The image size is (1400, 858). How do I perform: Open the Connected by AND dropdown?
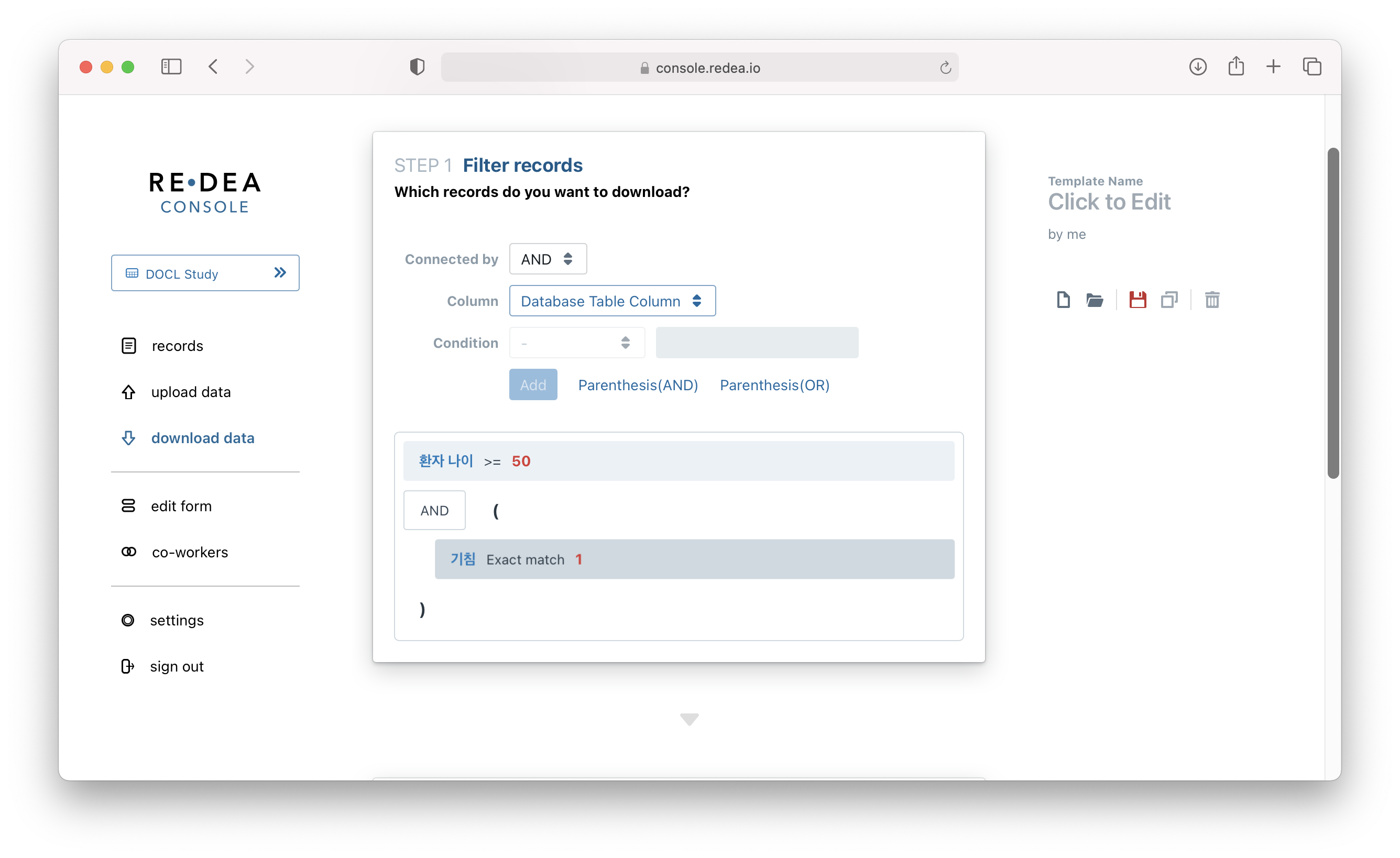547,259
